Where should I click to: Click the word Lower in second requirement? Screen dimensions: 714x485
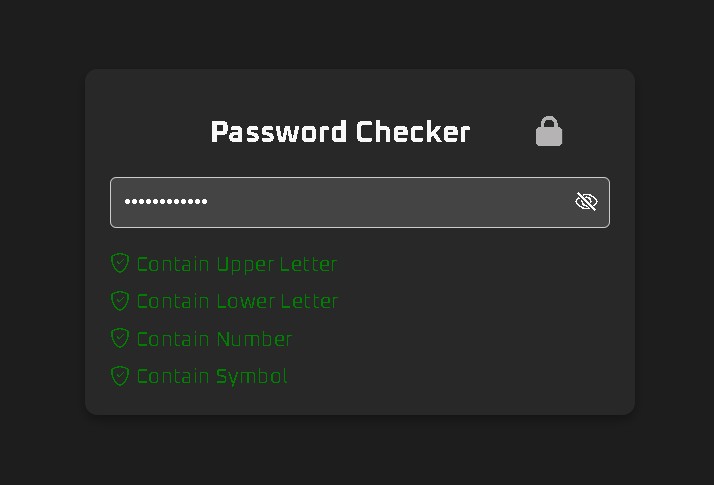[245, 301]
